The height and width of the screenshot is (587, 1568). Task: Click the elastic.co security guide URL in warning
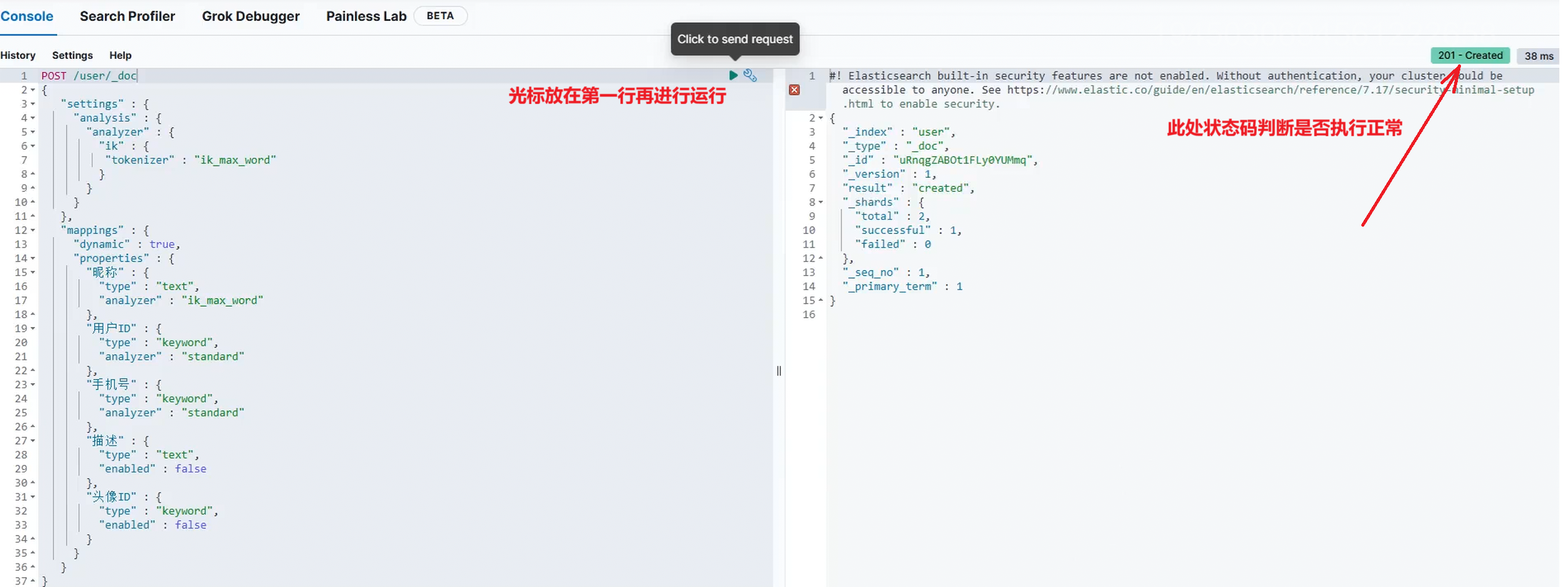(x=1271, y=90)
